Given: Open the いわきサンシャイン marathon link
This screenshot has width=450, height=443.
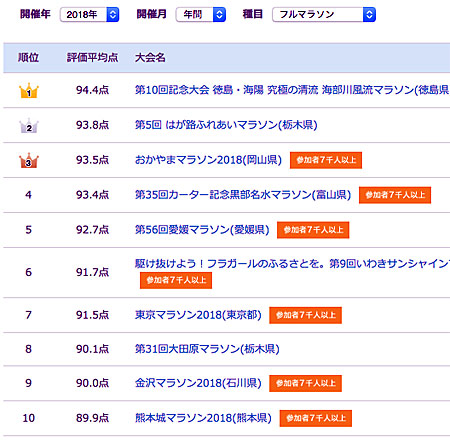Looking at the screenshot, I should coord(292,264).
